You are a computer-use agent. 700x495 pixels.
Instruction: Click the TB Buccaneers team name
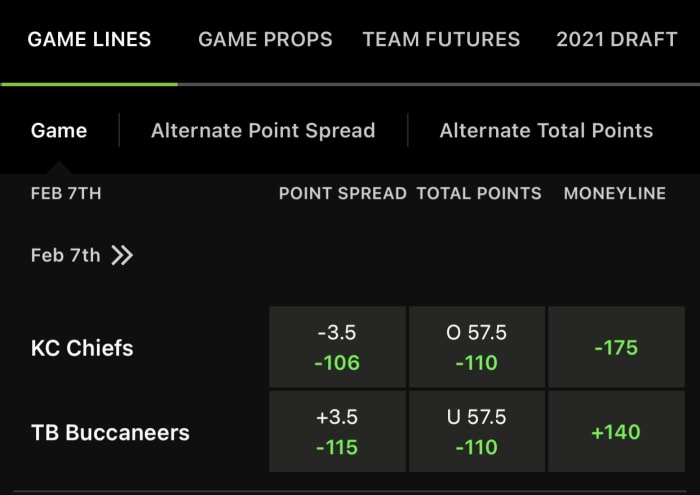pyautogui.click(x=110, y=433)
